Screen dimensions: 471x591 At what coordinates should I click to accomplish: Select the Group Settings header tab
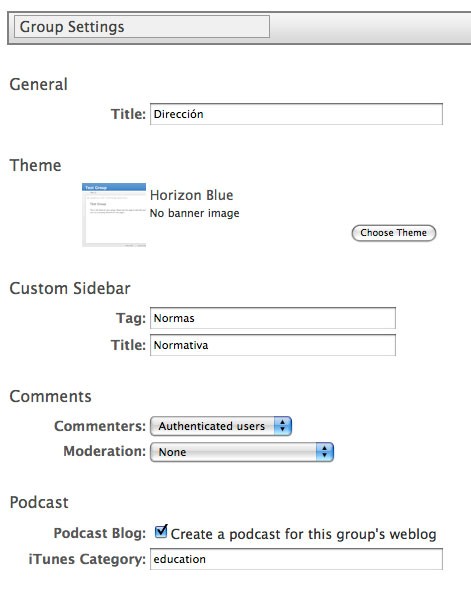[142, 27]
